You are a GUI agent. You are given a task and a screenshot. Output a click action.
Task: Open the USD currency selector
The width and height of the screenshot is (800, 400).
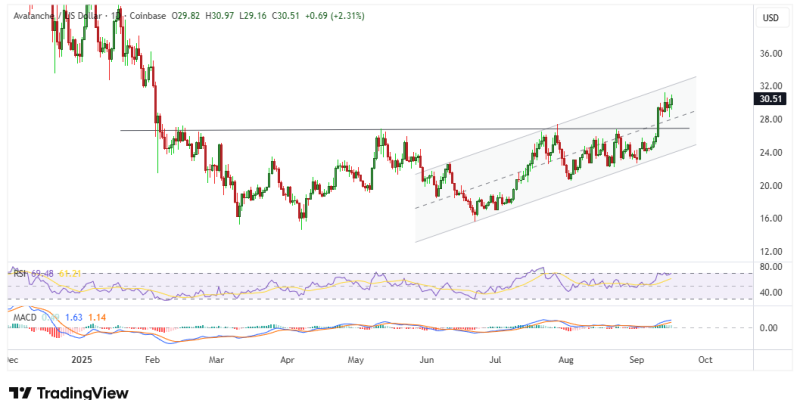tap(770, 18)
